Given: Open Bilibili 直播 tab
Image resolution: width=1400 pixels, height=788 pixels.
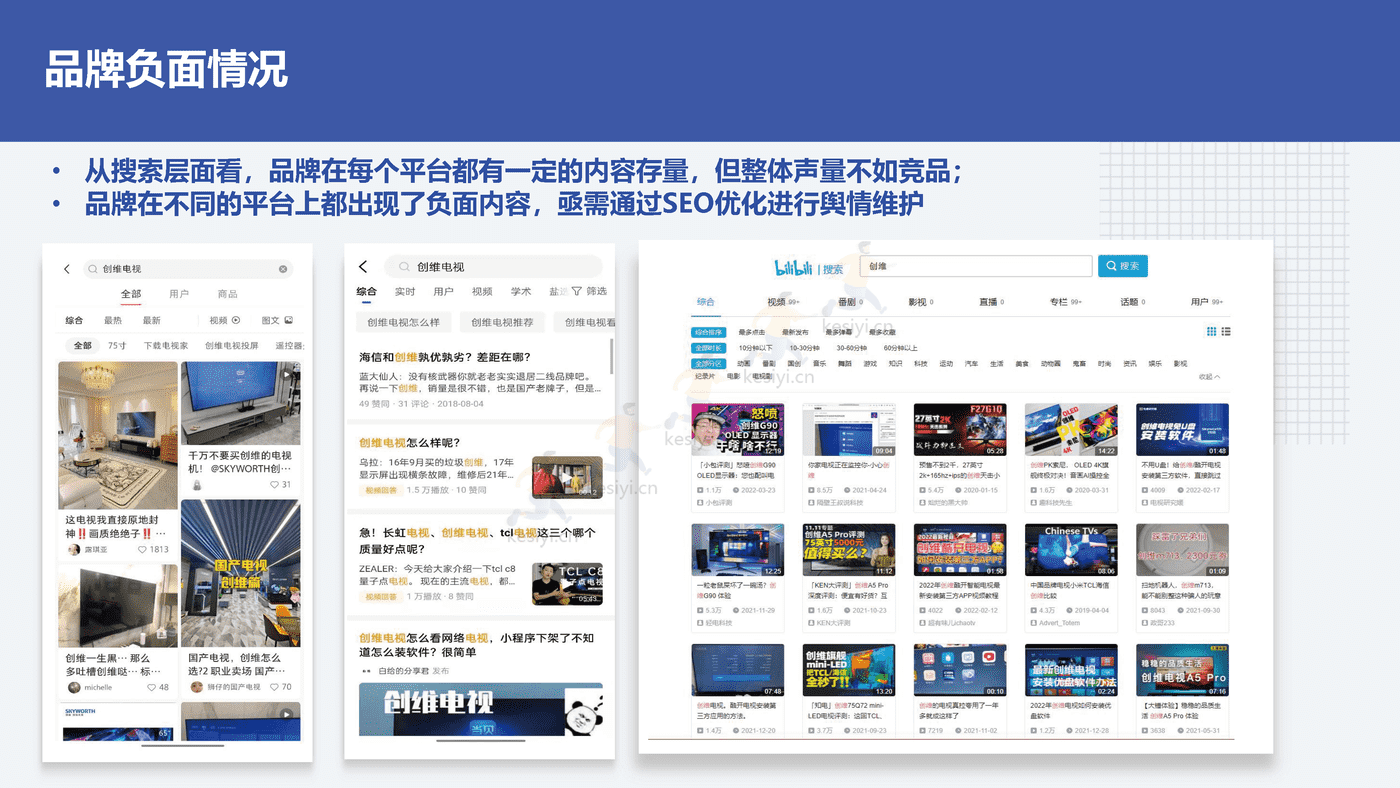Looking at the screenshot, I should (x=991, y=301).
